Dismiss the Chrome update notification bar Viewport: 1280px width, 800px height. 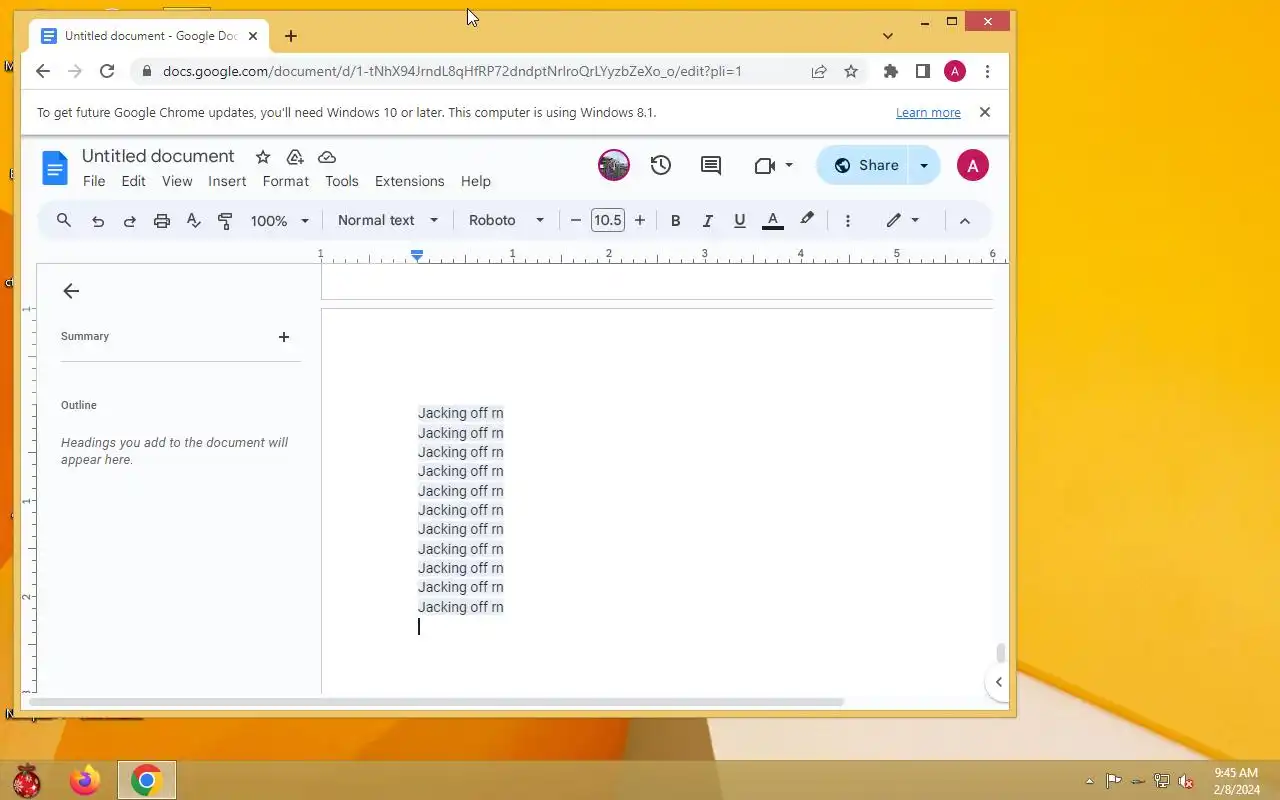click(x=985, y=112)
